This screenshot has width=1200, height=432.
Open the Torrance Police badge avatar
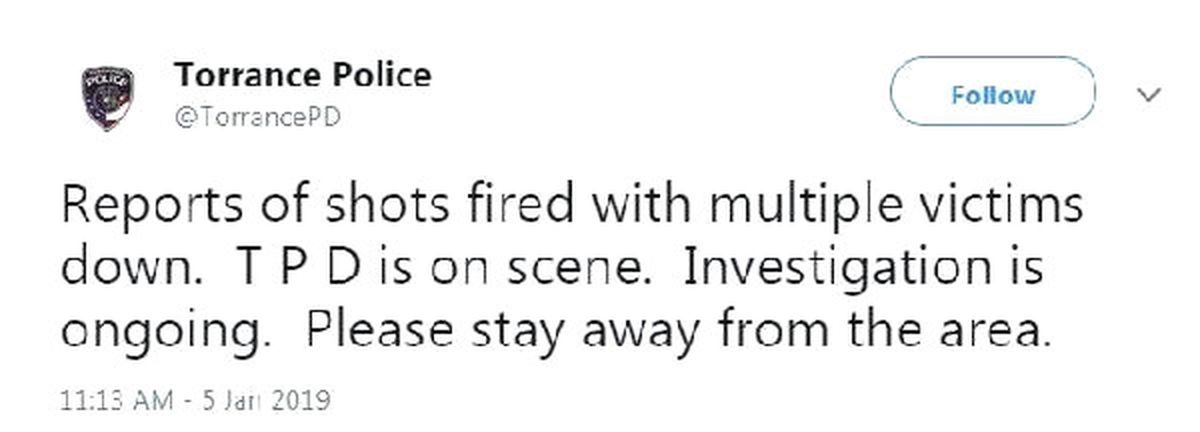[x=109, y=96]
